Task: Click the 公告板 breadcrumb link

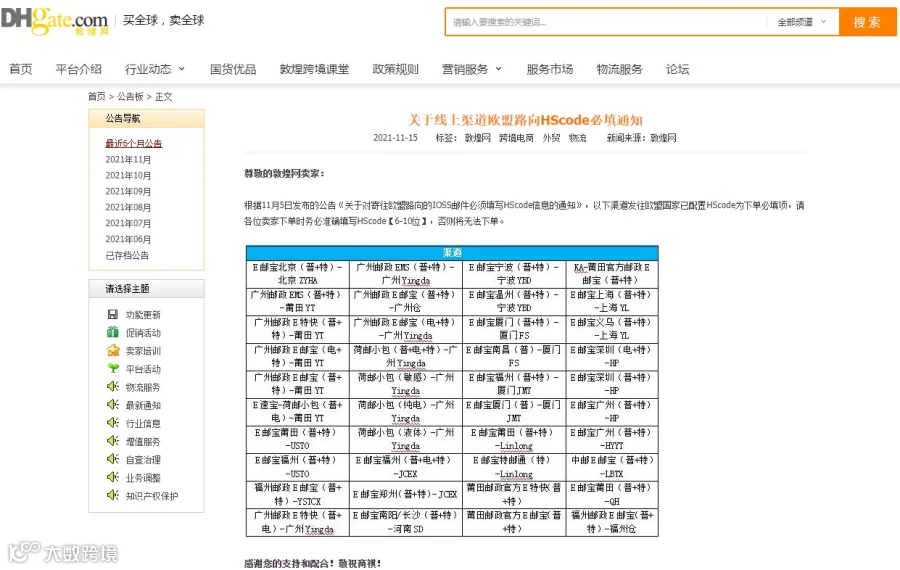Action: click(x=130, y=96)
